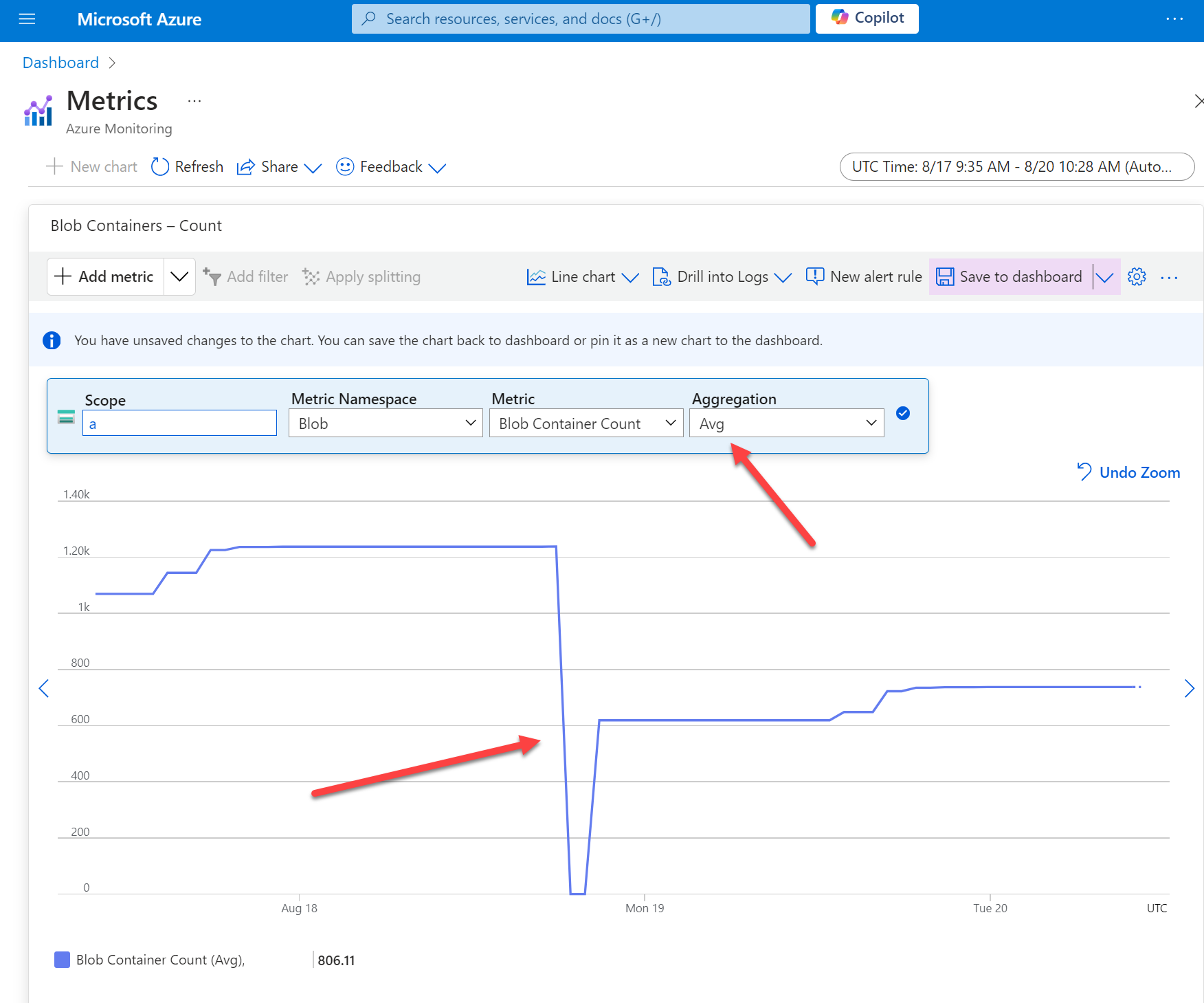The width and height of the screenshot is (1204, 1003).
Task: Click Add metric
Action: pos(105,276)
